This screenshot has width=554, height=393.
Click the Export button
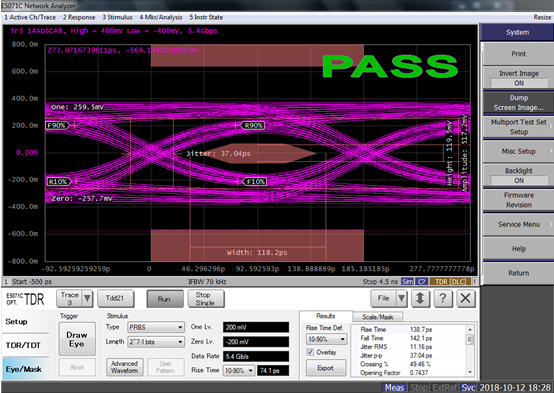[325, 368]
